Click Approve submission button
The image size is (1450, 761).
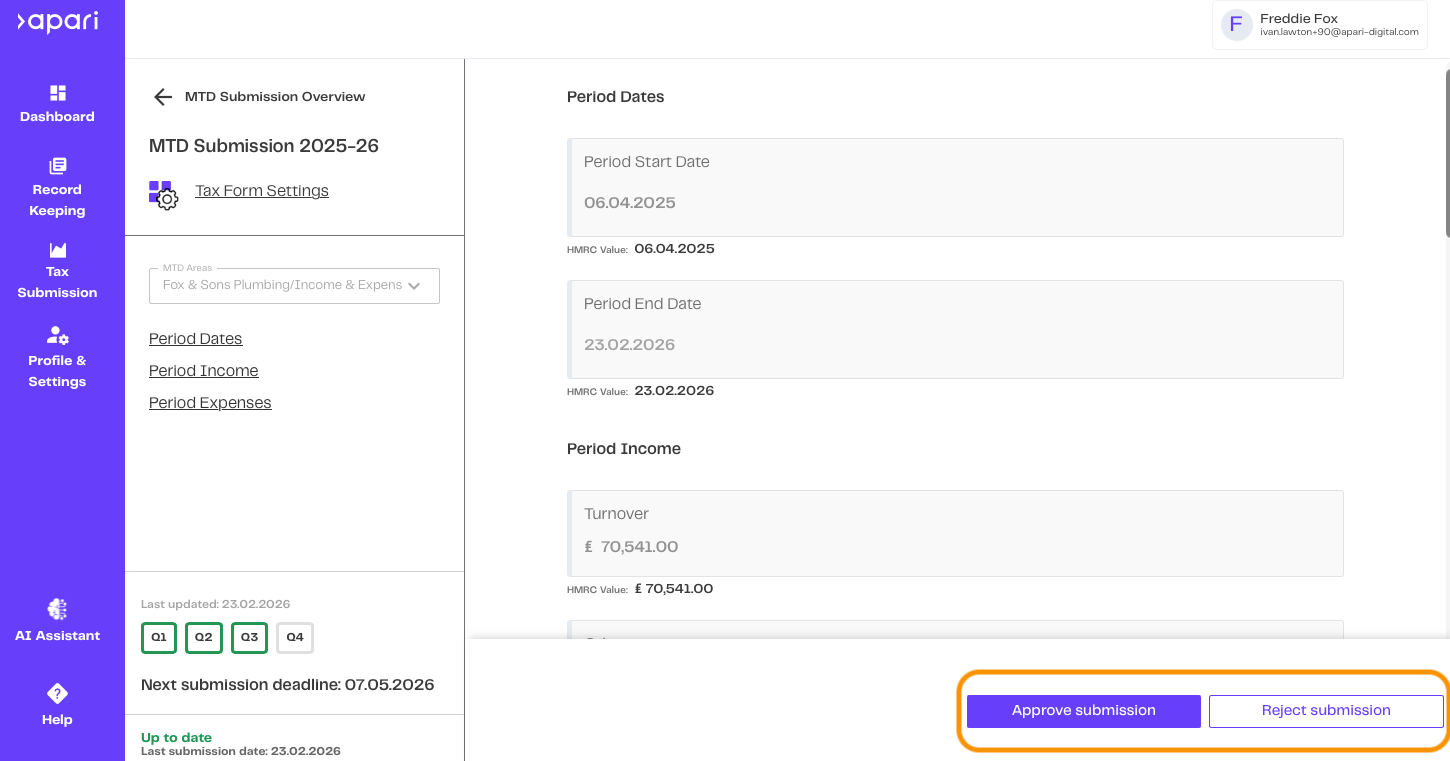pyautogui.click(x=1083, y=711)
